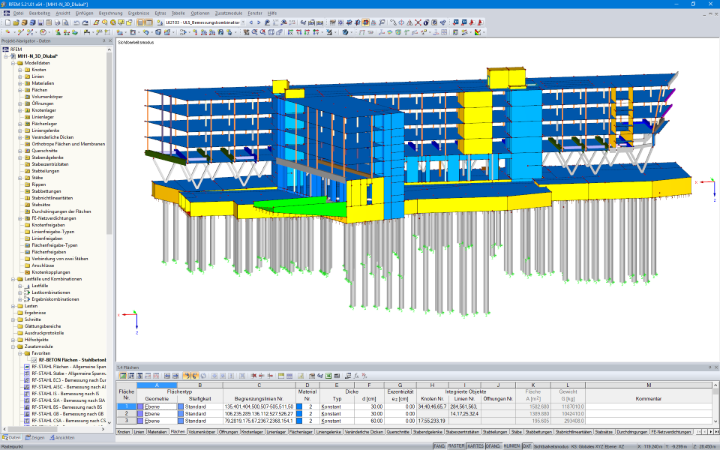Go to the previous load case with the left arrow

(x=251, y=22)
